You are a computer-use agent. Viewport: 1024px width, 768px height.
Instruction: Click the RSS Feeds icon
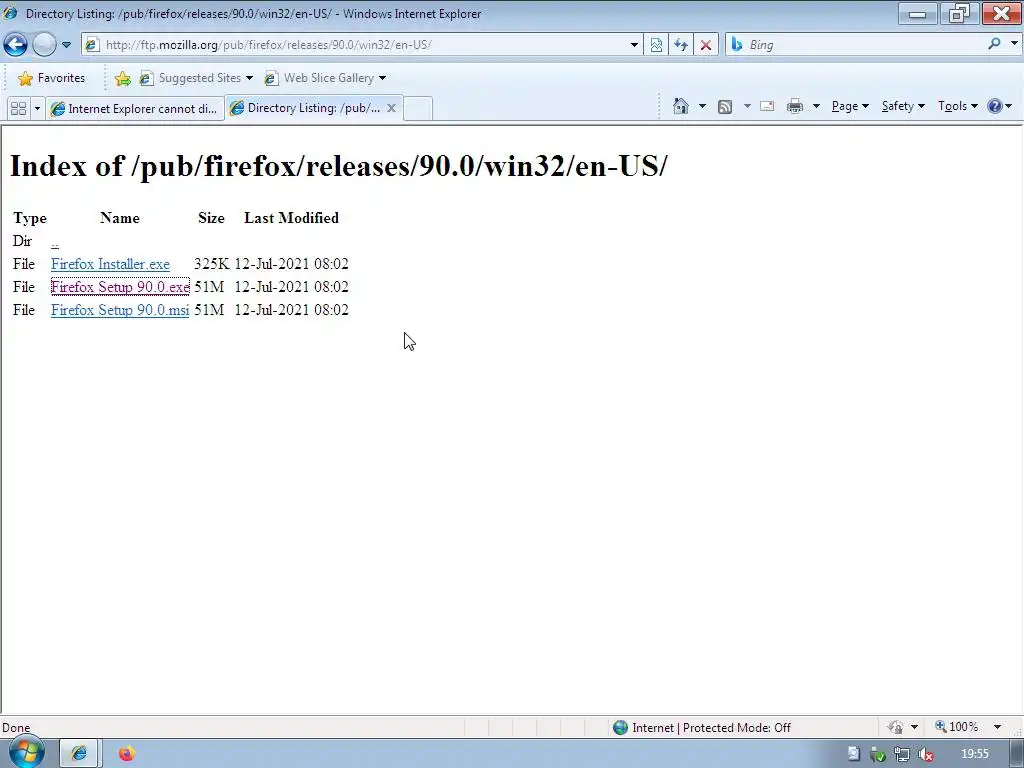click(725, 106)
